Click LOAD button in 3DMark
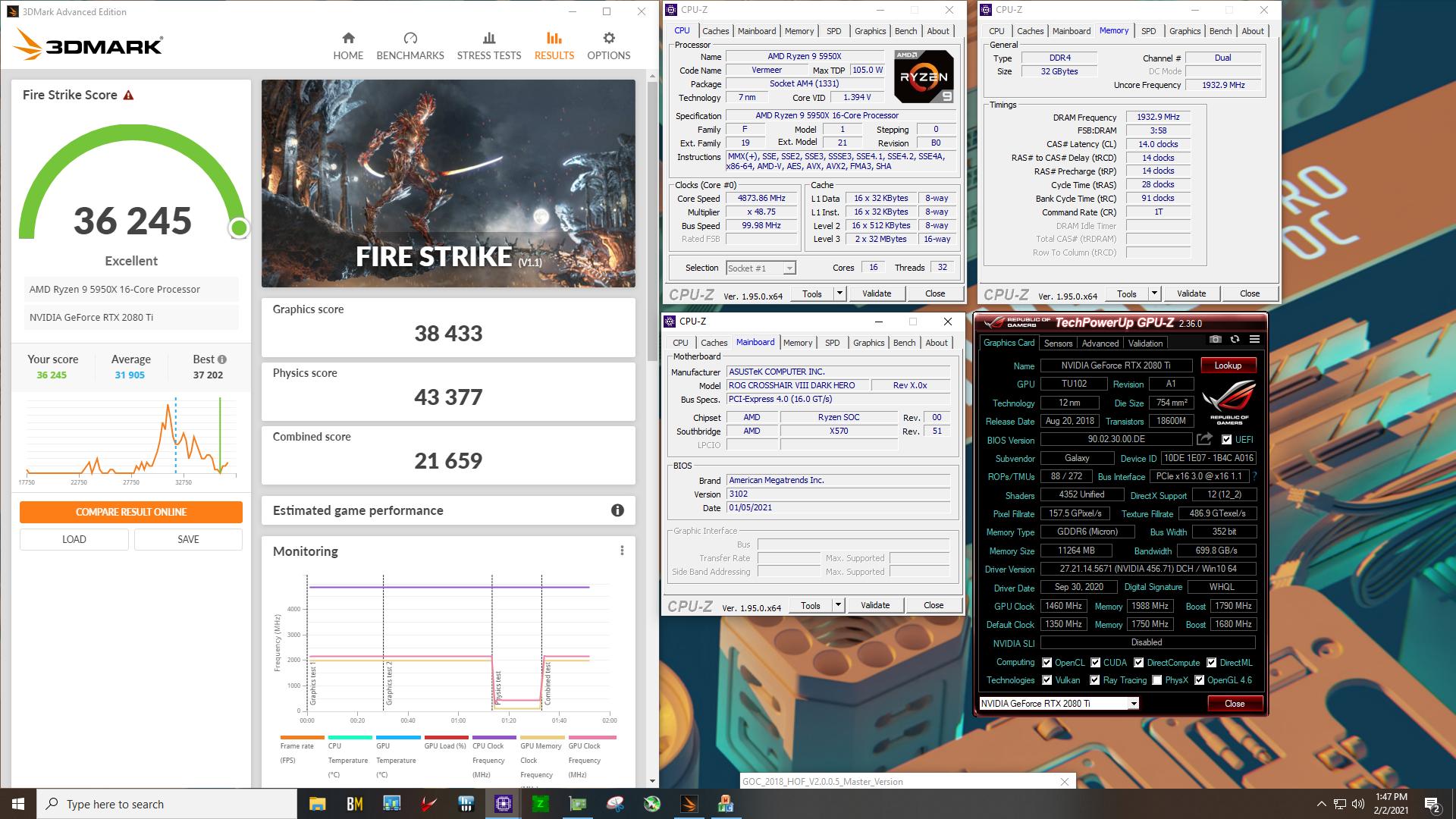The height and width of the screenshot is (819, 1456). [x=74, y=539]
